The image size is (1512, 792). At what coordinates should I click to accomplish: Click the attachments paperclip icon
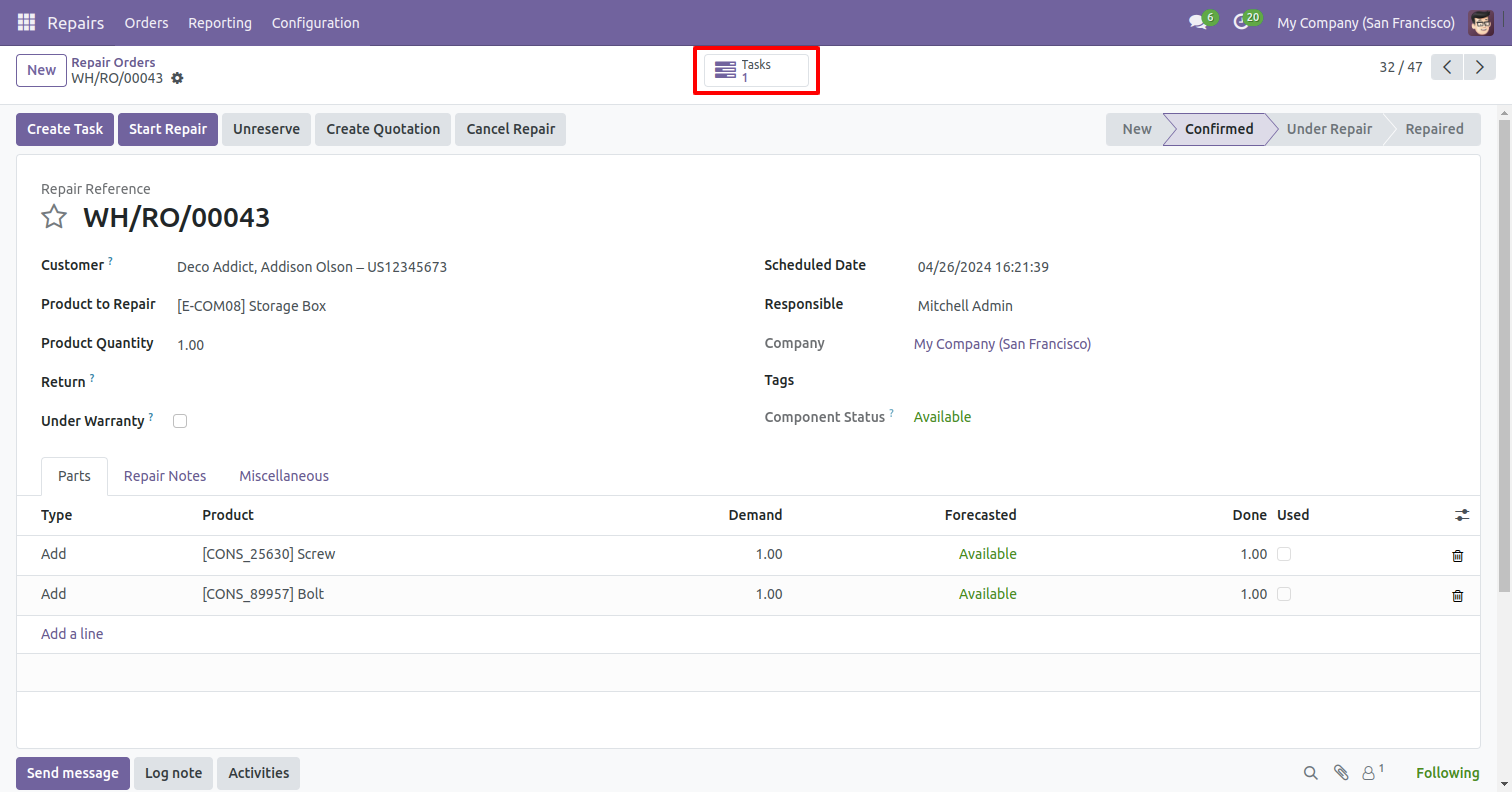(x=1340, y=773)
